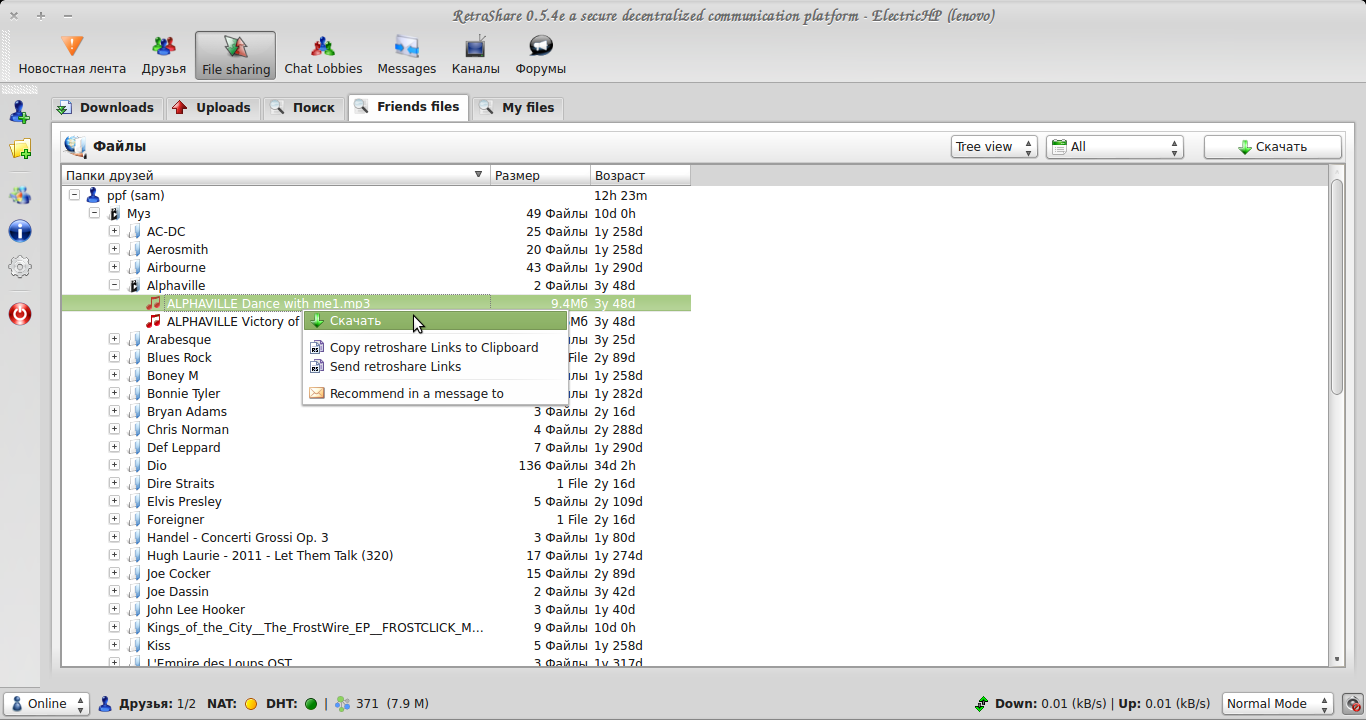Choose Copy retroshare Links to Clipboard
The image size is (1366, 720).
(434, 348)
